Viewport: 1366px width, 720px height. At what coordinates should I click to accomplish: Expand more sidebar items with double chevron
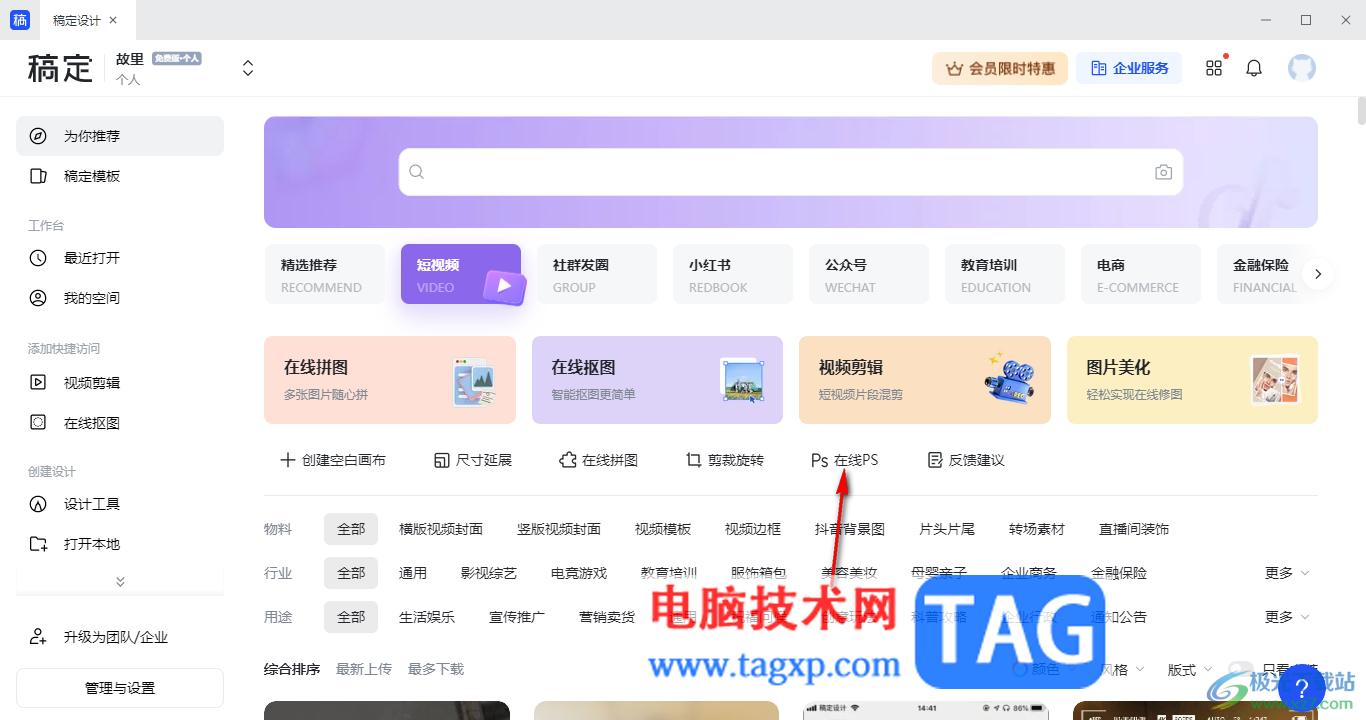(x=120, y=581)
